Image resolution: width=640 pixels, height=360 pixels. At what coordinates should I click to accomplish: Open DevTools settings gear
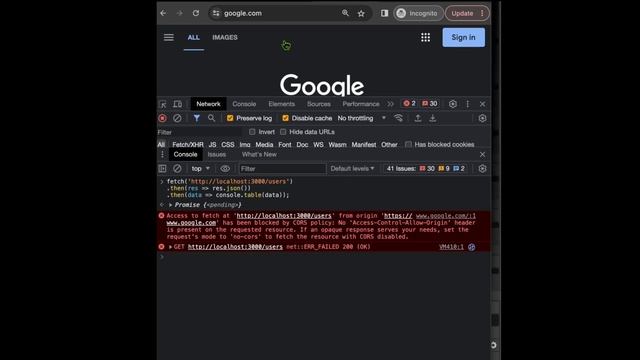453,104
